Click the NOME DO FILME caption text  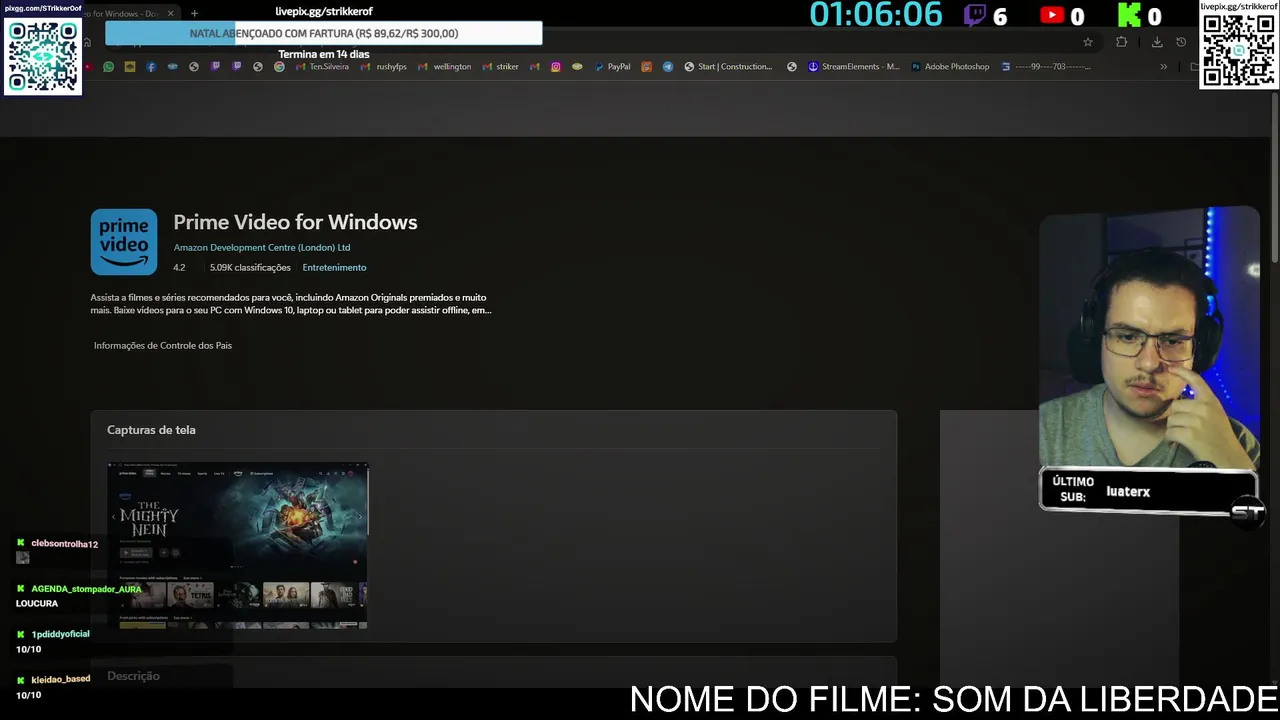click(x=954, y=699)
